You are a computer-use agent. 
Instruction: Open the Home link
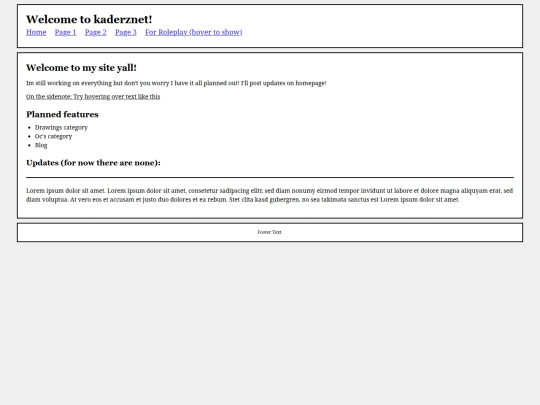[36, 32]
